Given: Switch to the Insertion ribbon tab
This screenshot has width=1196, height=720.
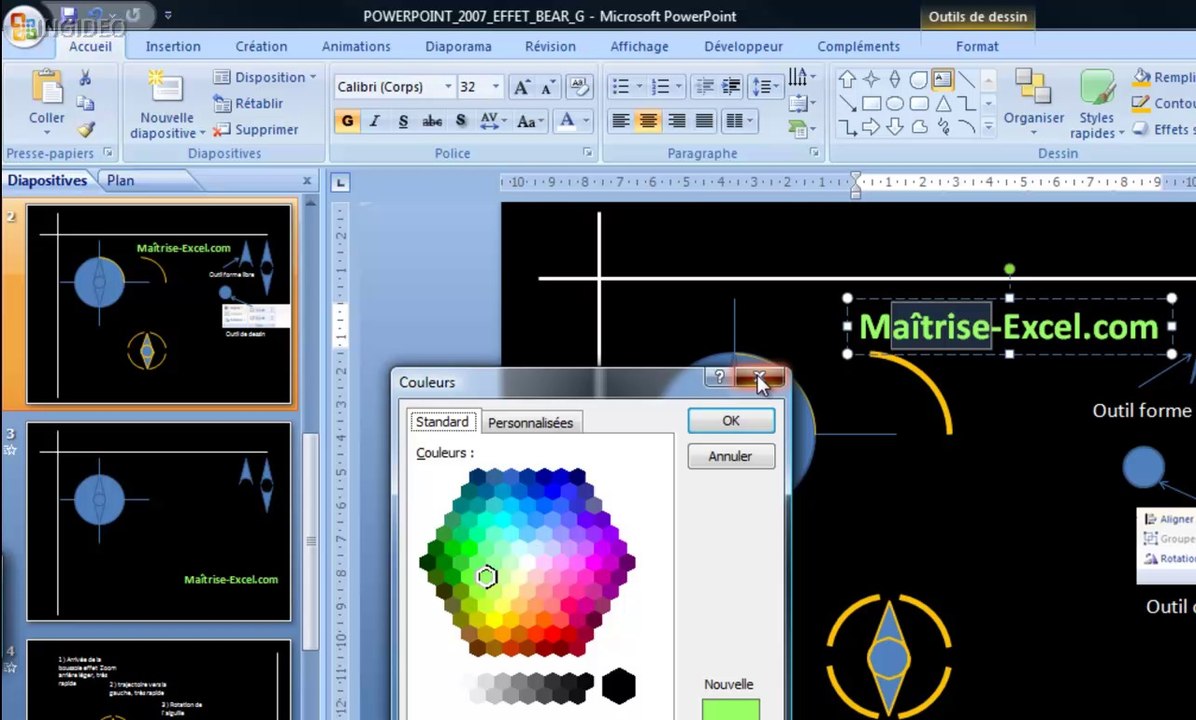Looking at the screenshot, I should (x=173, y=47).
